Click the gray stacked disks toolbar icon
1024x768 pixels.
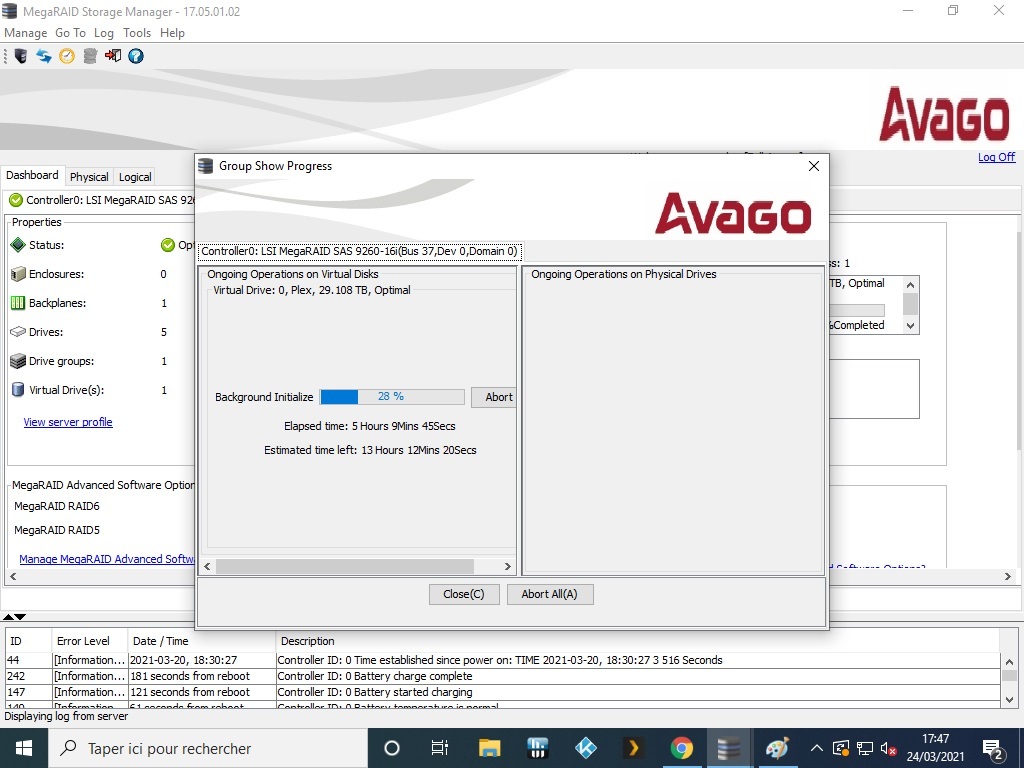[90, 56]
